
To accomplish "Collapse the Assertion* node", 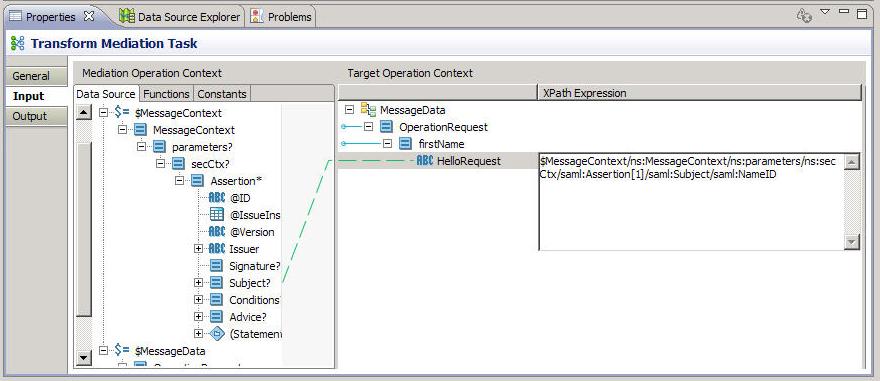I will [x=180, y=181].
